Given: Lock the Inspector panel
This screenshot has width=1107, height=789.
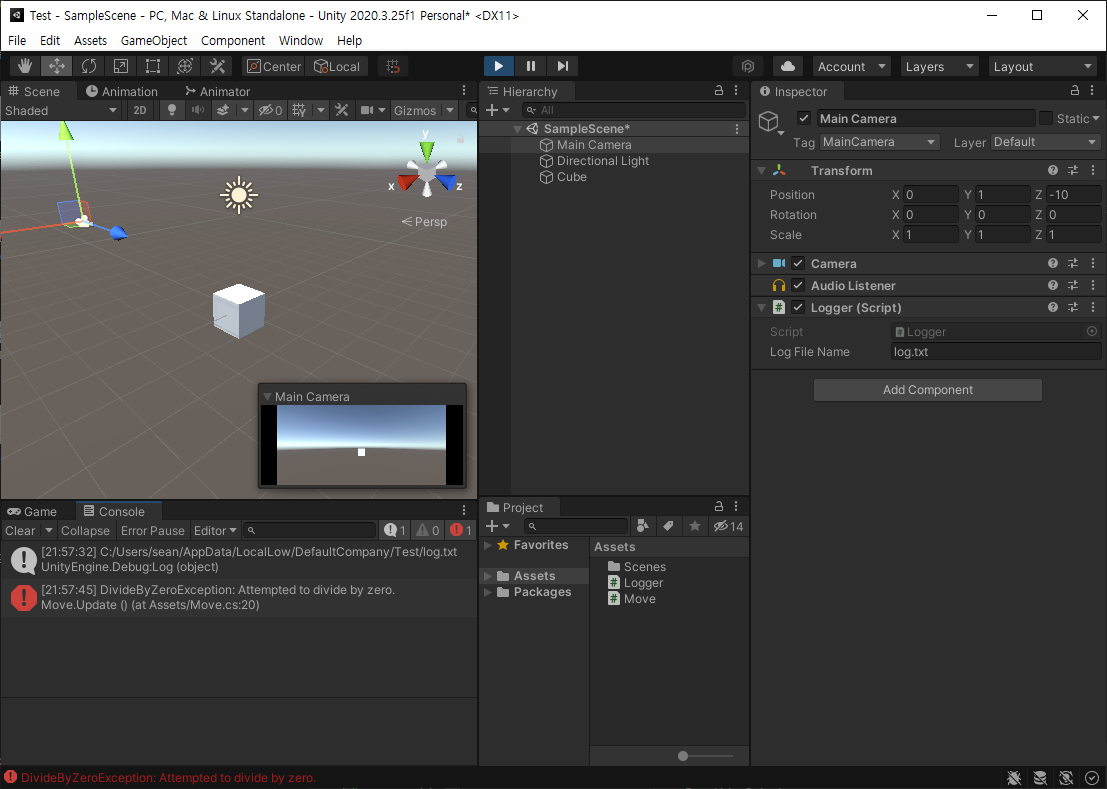Looking at the screenshot, I should pos(1075,90).
